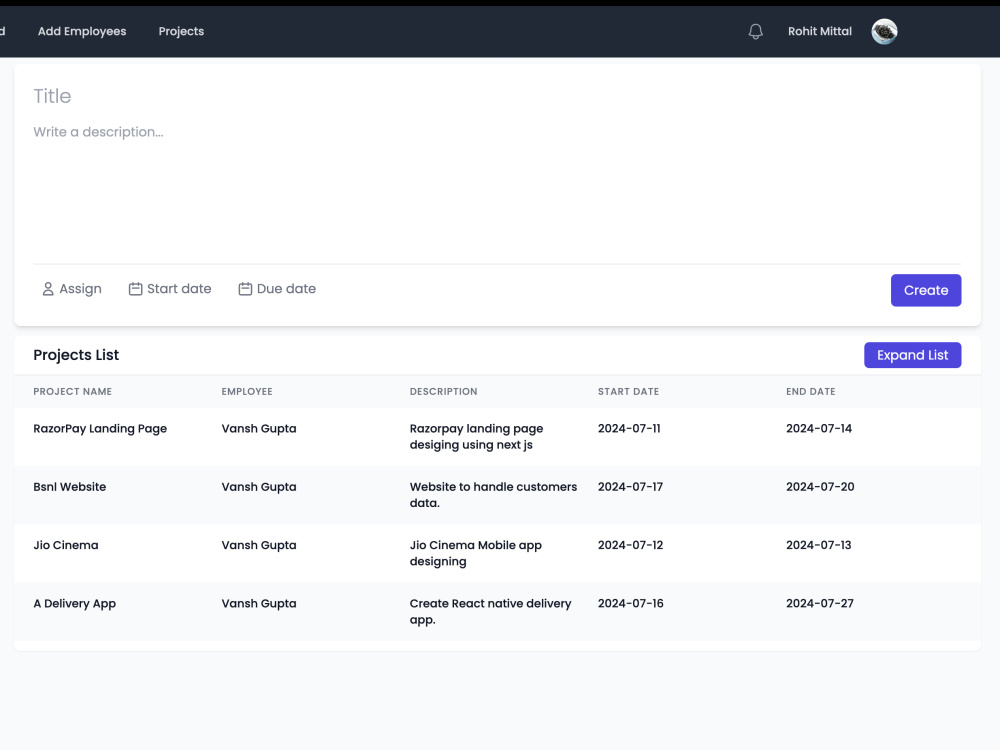
Task: Click the End Date column header
Action: tap(811, 392)
